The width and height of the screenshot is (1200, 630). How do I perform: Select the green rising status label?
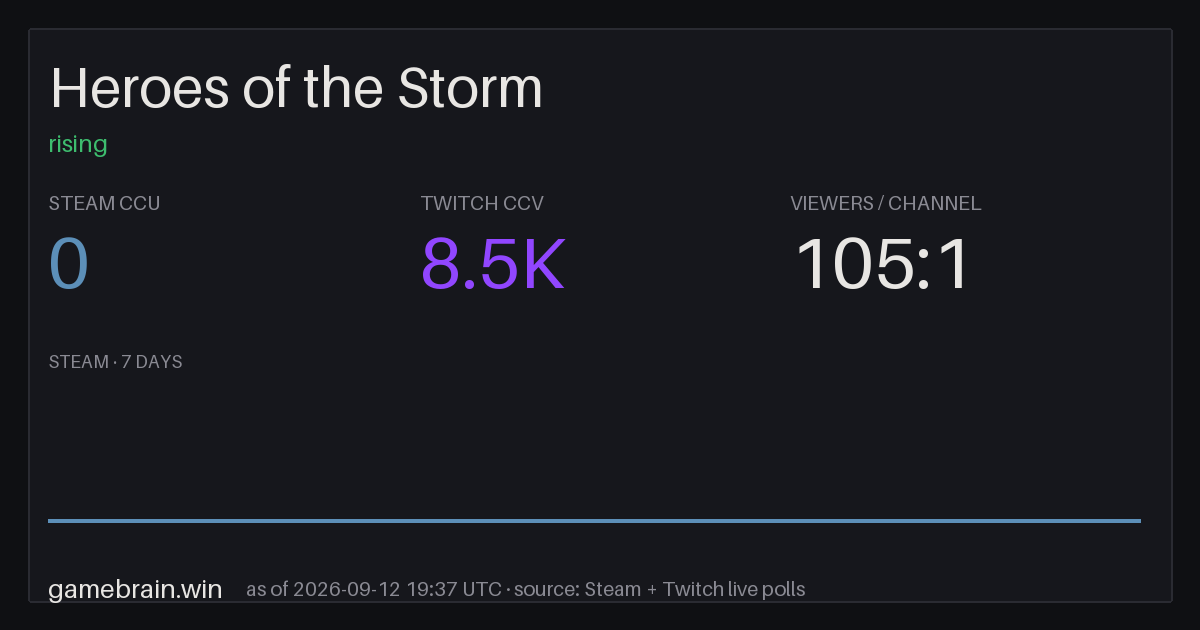tap(78, 145)
